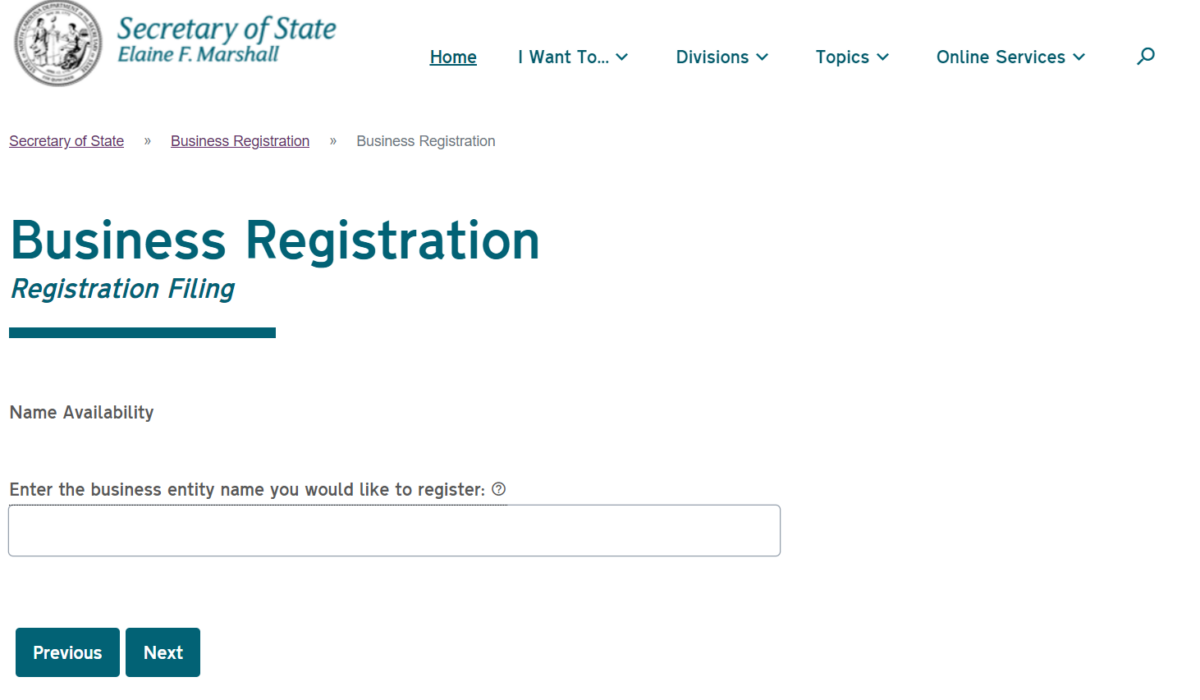Follow the Secretary of State breadcrumb link
The image size is (1200, 700).
pyautogui.click(x=66, y=140)
